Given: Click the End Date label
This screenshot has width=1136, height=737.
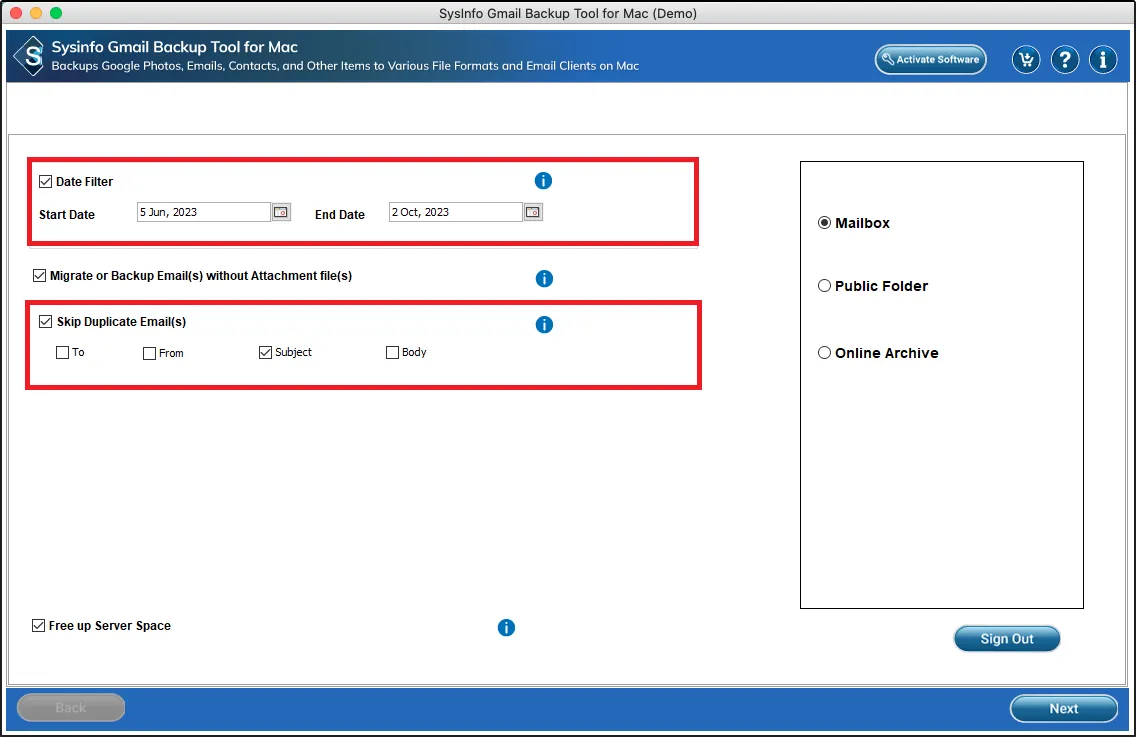Looking at the screenshot, I should [x=340, y=215].
